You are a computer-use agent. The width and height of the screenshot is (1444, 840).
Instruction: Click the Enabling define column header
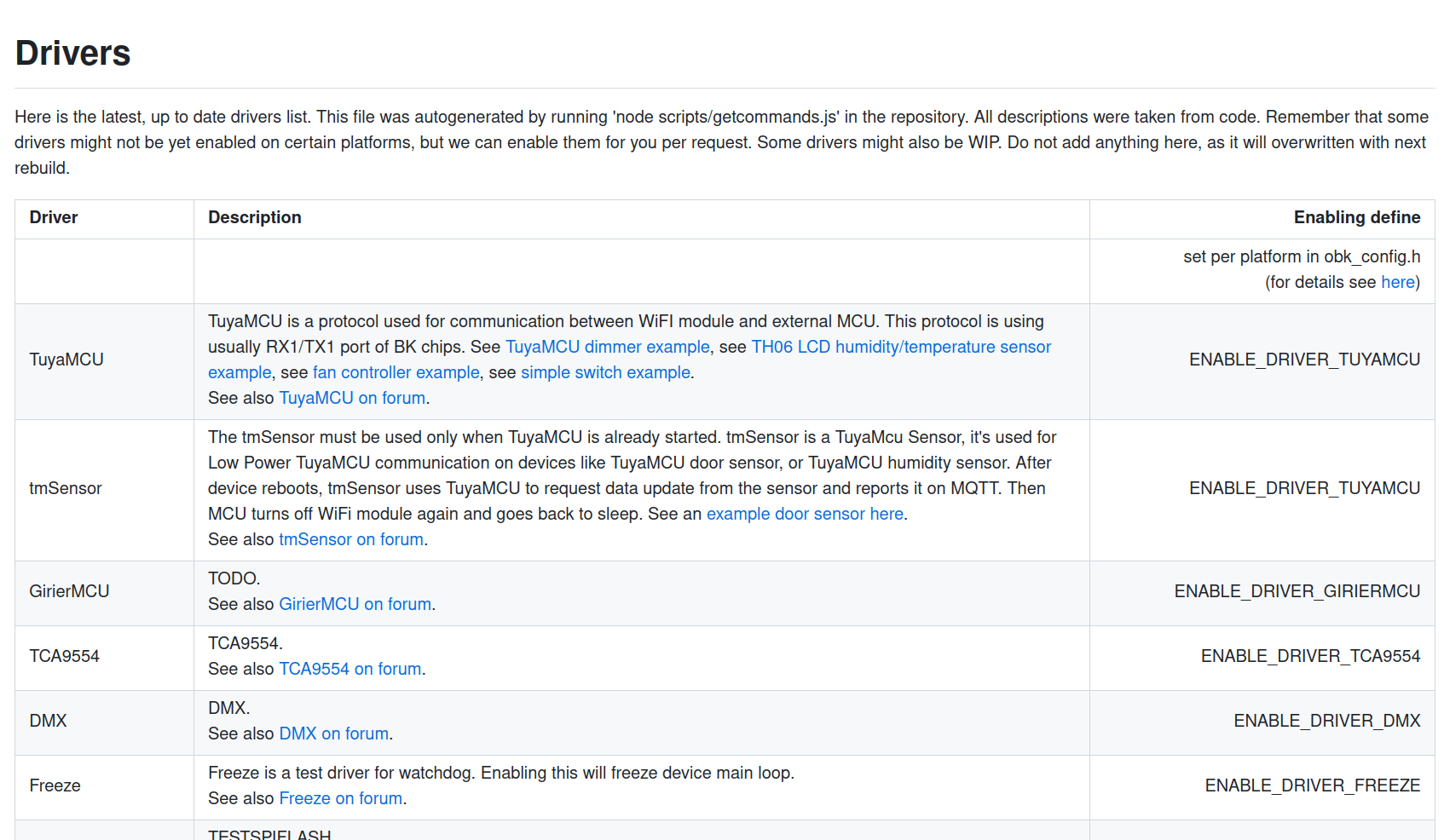coord(1356,217)
